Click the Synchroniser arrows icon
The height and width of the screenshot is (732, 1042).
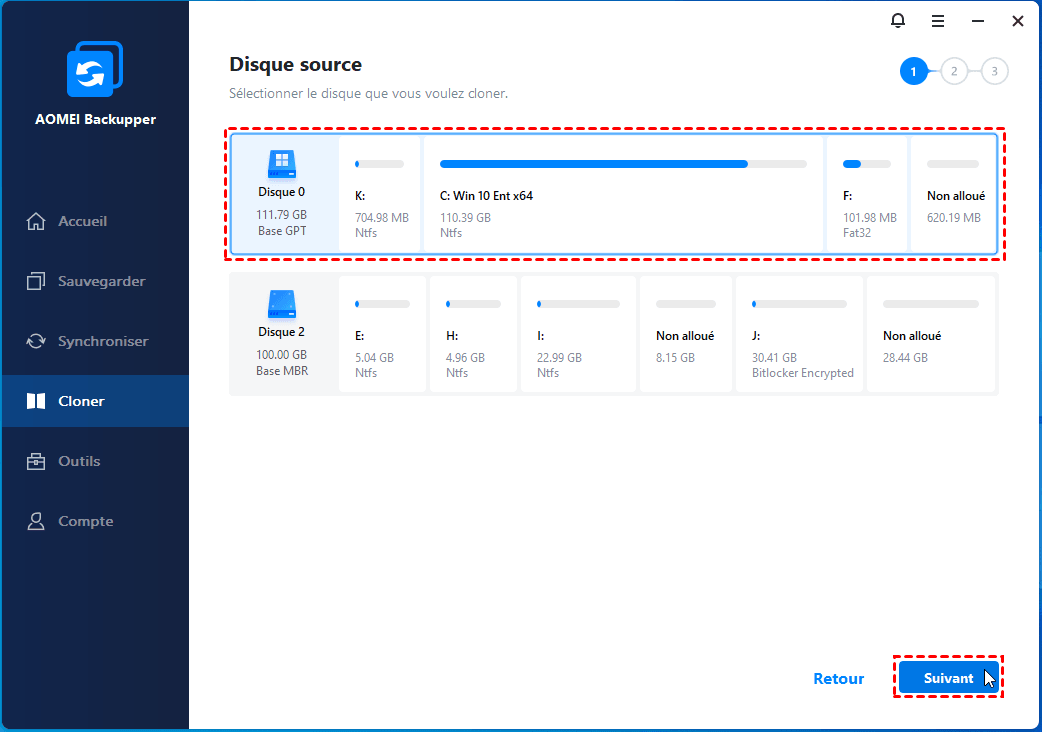coord(36,341)
